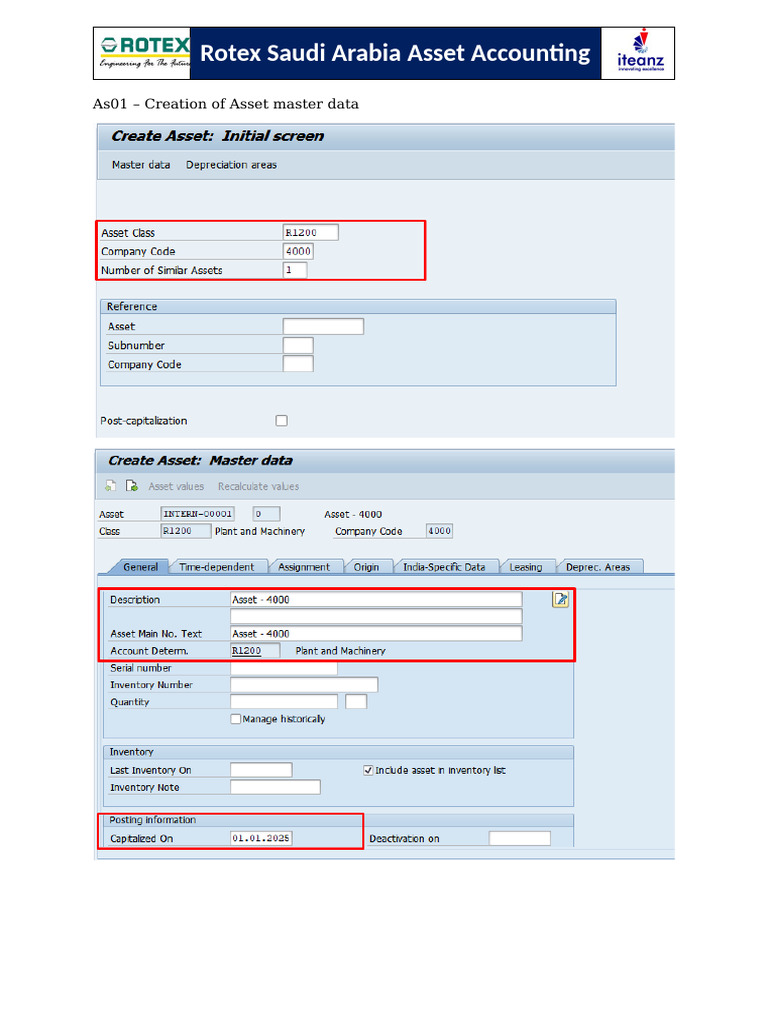The width and height of the screenshot is (768, 1024).
Task: Click the Deactivation on date field
Action: coord(520,838)
